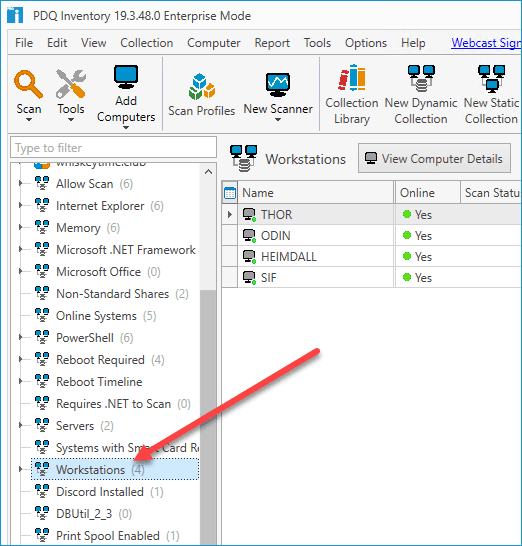Open the Collection Library icon
This screenshot has width=522, height=546.
352,77
